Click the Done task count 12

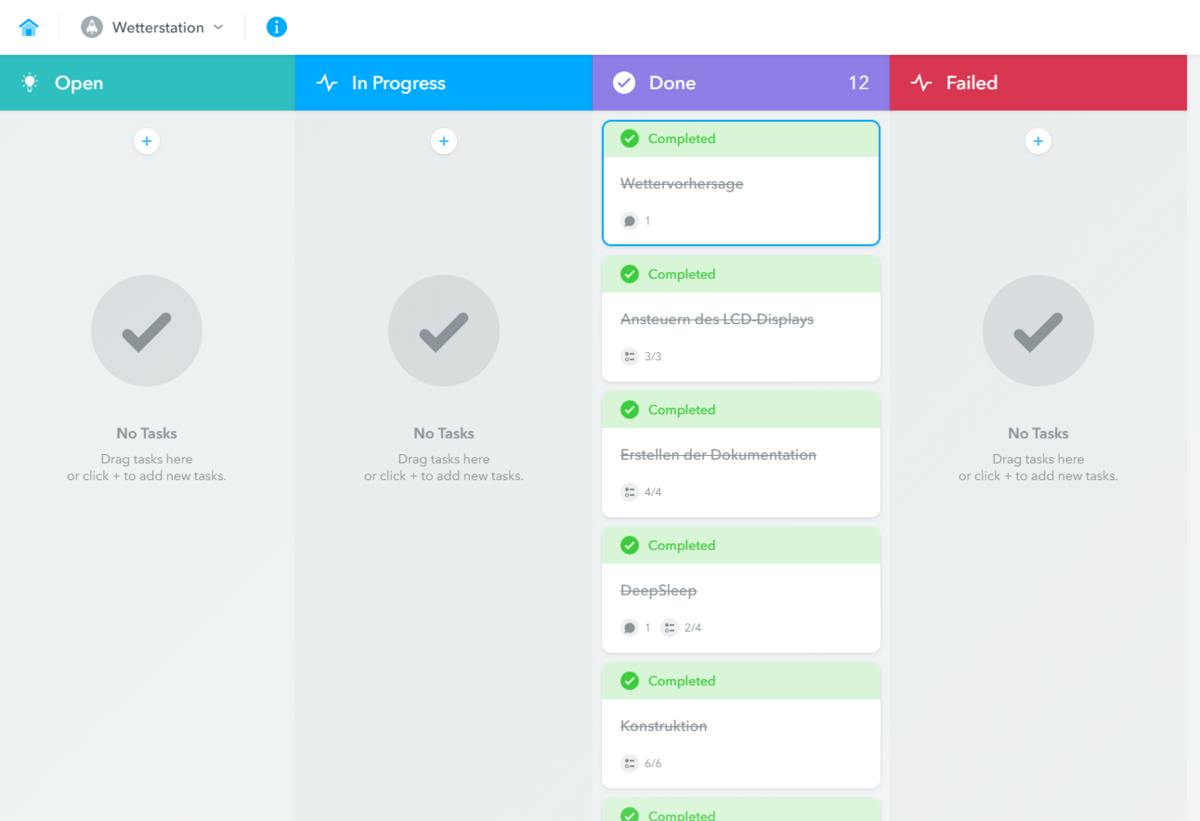tap(858, 83)
